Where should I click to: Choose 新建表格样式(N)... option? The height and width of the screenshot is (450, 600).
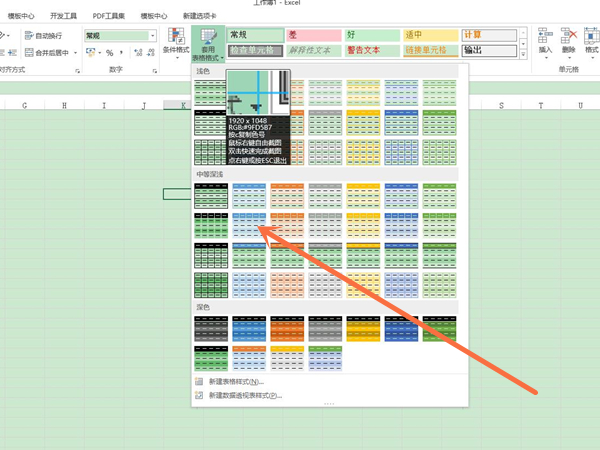(x=236, y=382)
